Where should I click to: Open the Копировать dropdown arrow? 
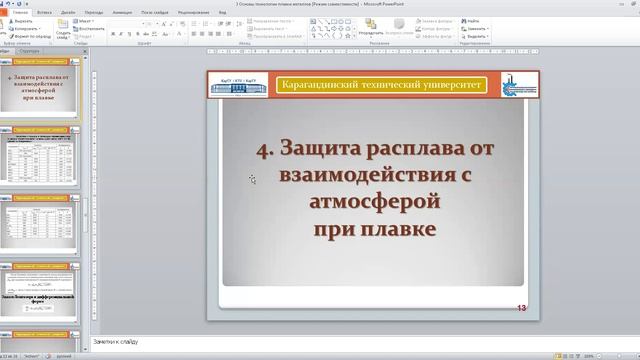coord(40,29)
